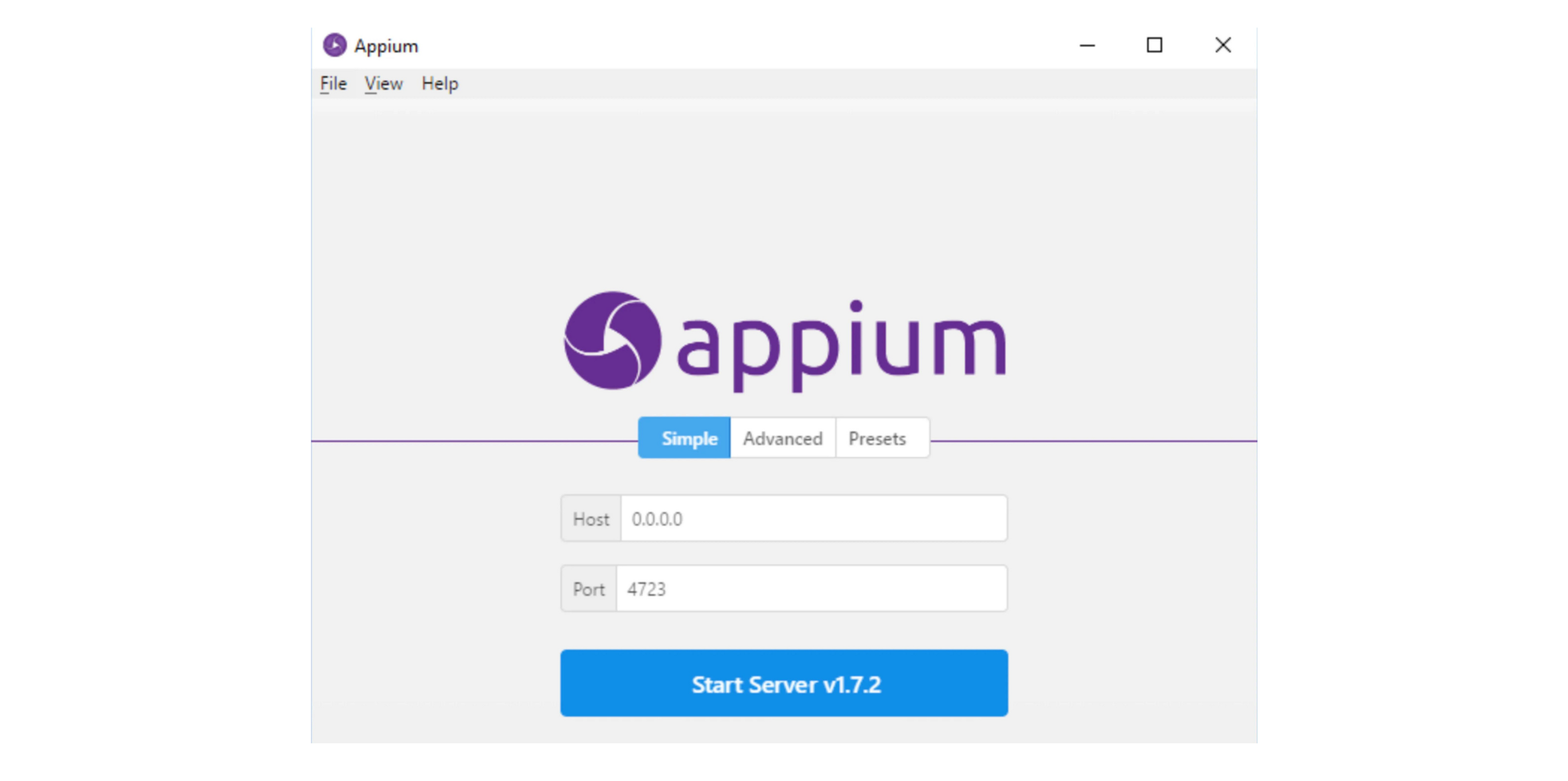Image resolution: width=1568 pixels, height=781 pixels.
Task: Switch to the Presets tab
Action: tap(877, 438)
